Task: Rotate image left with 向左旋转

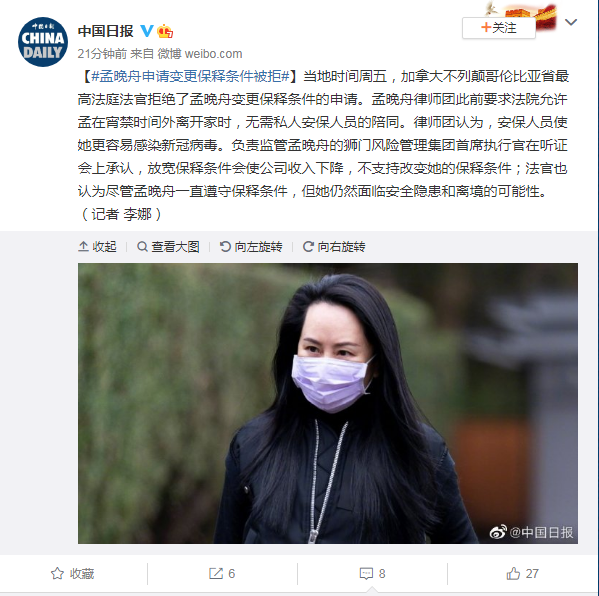Action: pos(251,247)
